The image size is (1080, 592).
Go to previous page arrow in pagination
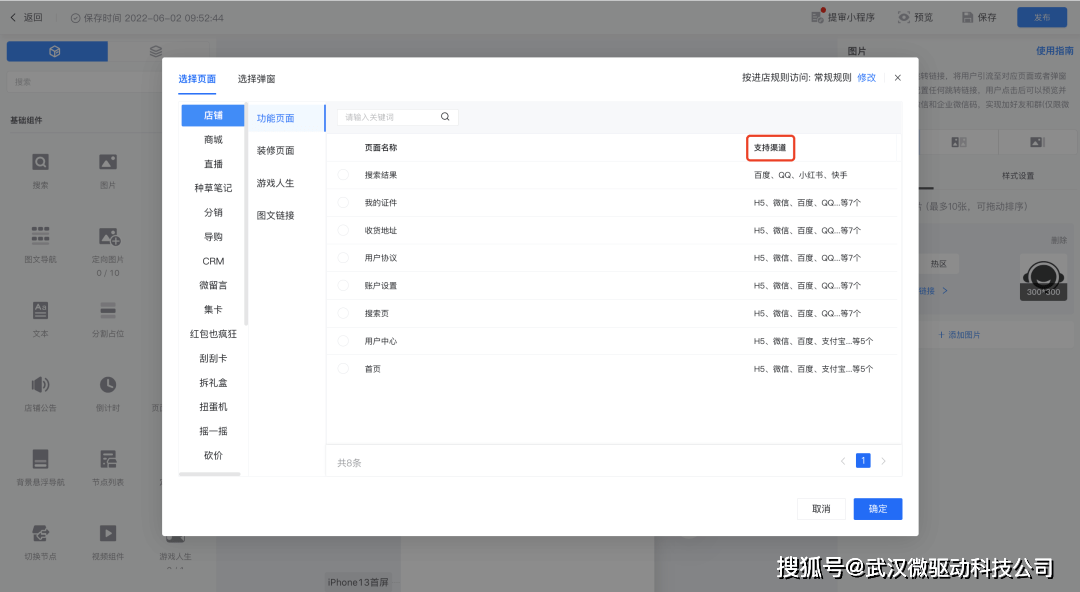point(842,461)
